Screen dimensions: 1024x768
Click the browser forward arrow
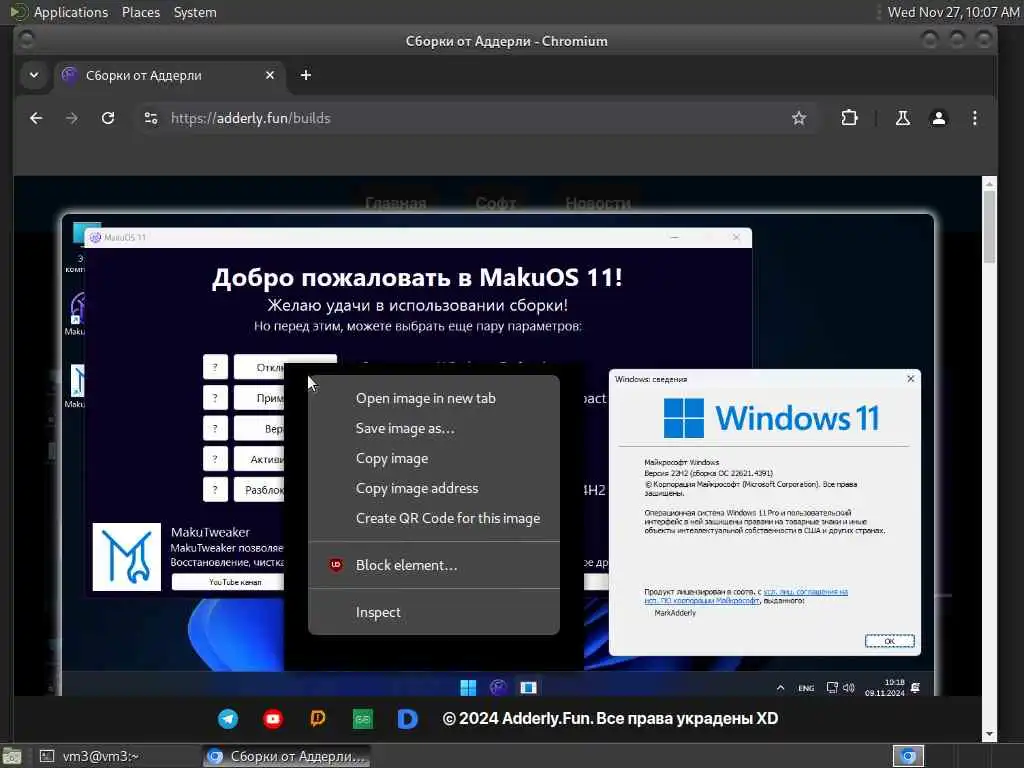point(72,118)
